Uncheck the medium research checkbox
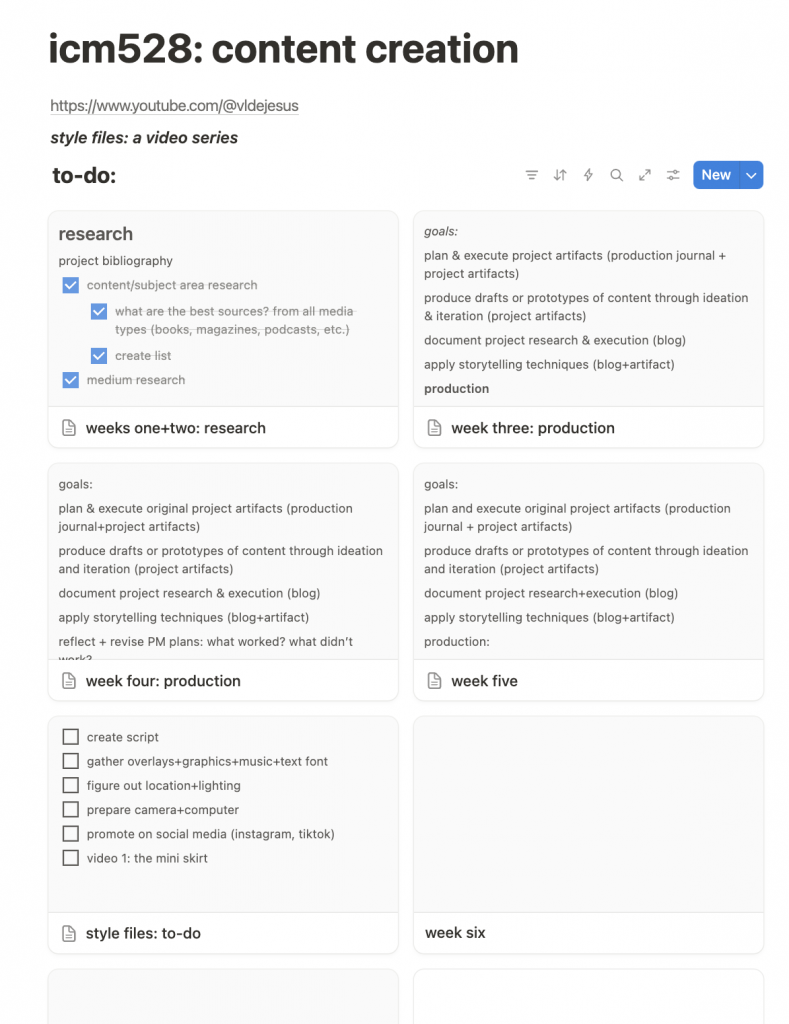The width and height of the screenshot is (789, 1024). [71, 380]
